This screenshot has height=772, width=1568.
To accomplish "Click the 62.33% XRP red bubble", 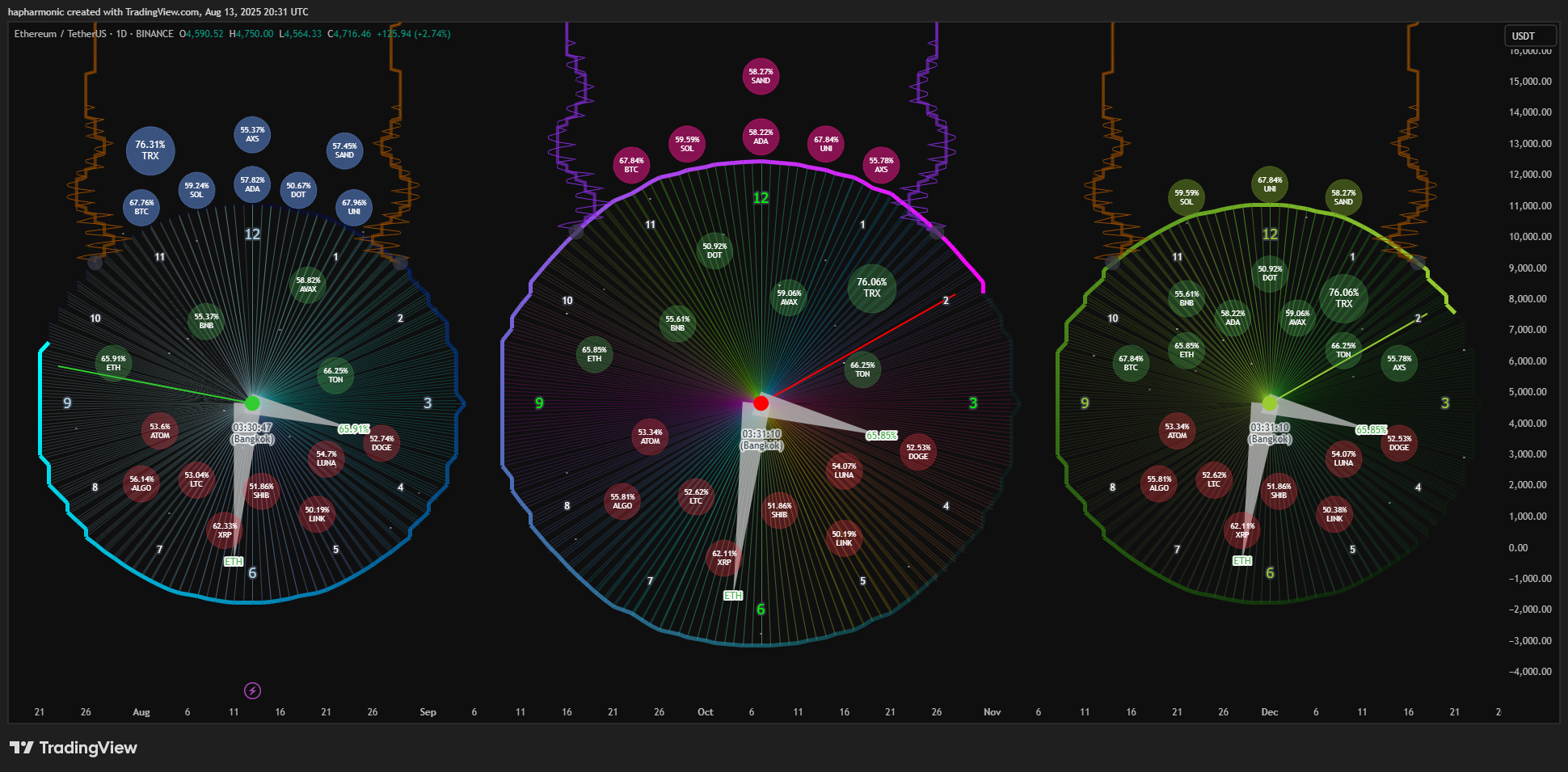I will tap(225, 530).
